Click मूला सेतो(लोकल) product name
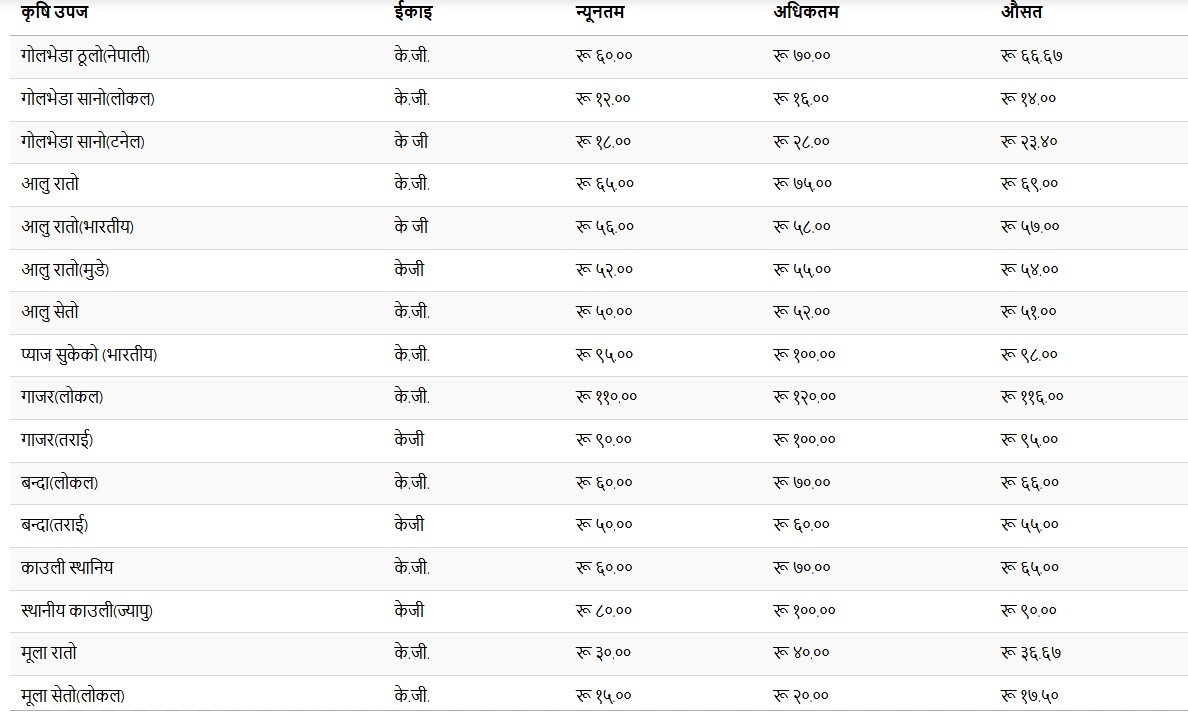 pos(73,695)
